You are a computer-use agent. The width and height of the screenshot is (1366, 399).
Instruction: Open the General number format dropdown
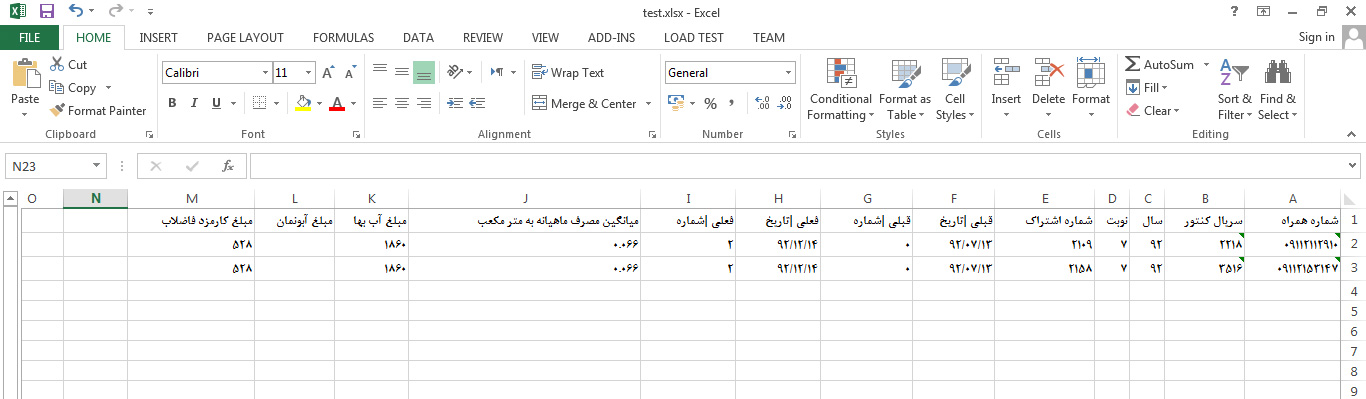pos(789,73)
